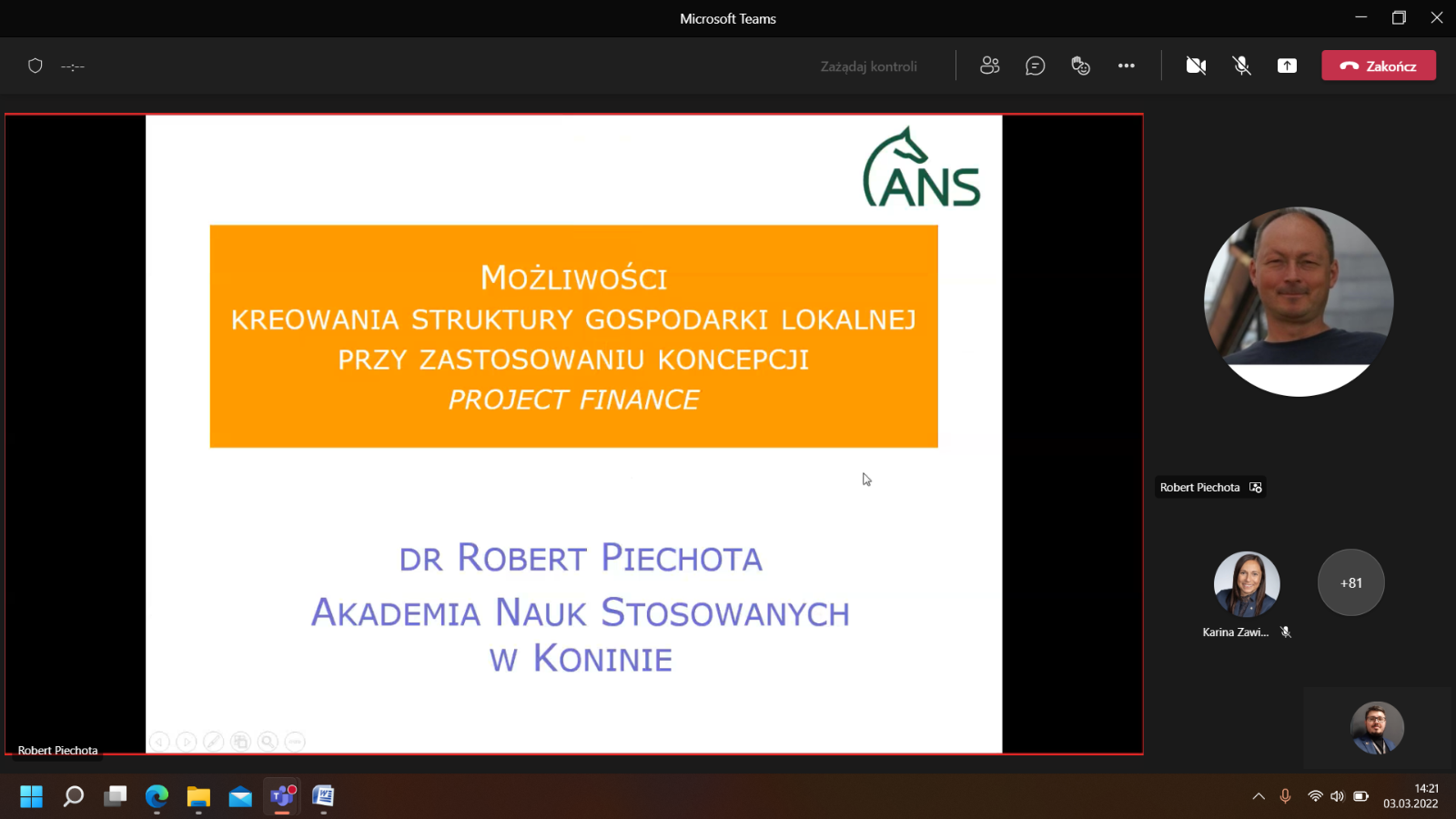Turn the camera on

click(1196, 66)
